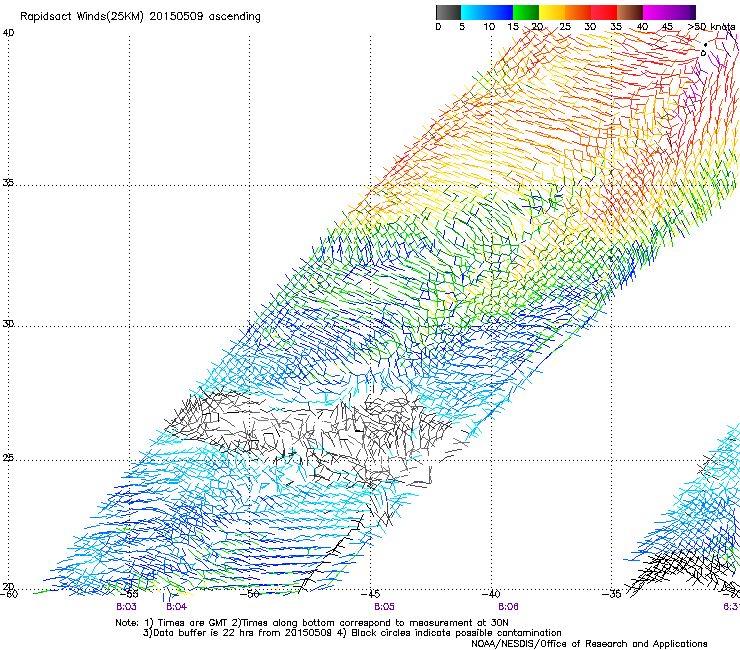Screen dimensions: 740x650
Task: Click the NOAA/NESDIS credit text
Action: click(589, 644)
